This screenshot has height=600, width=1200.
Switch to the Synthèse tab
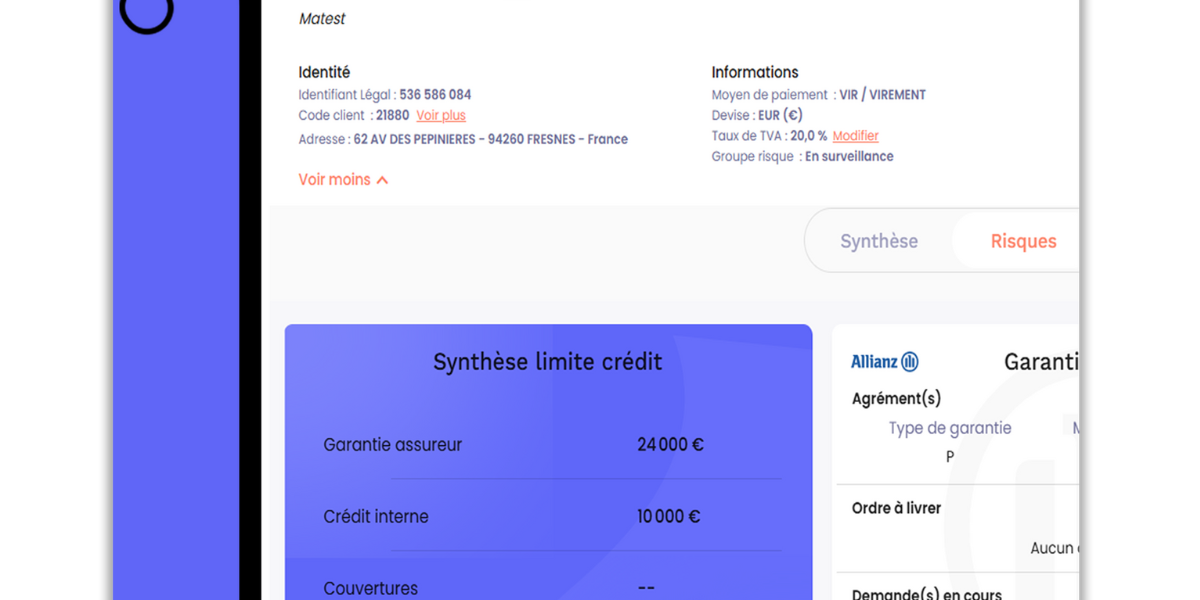(879, 241)
